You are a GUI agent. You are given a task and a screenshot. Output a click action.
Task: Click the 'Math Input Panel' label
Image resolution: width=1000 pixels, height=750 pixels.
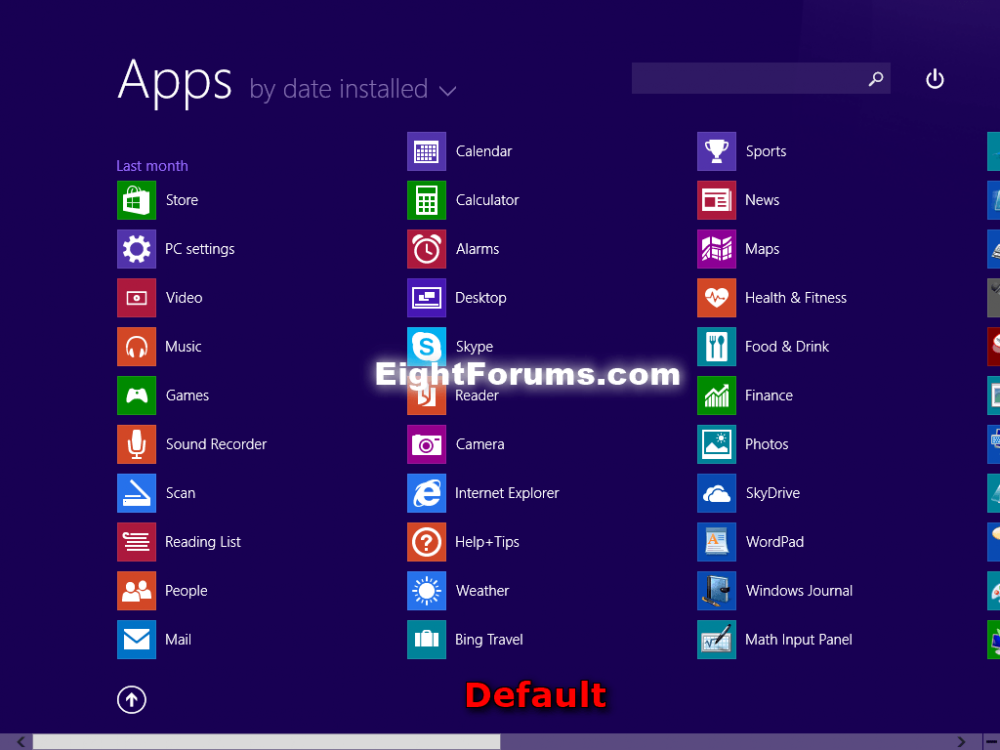point(798,640)
